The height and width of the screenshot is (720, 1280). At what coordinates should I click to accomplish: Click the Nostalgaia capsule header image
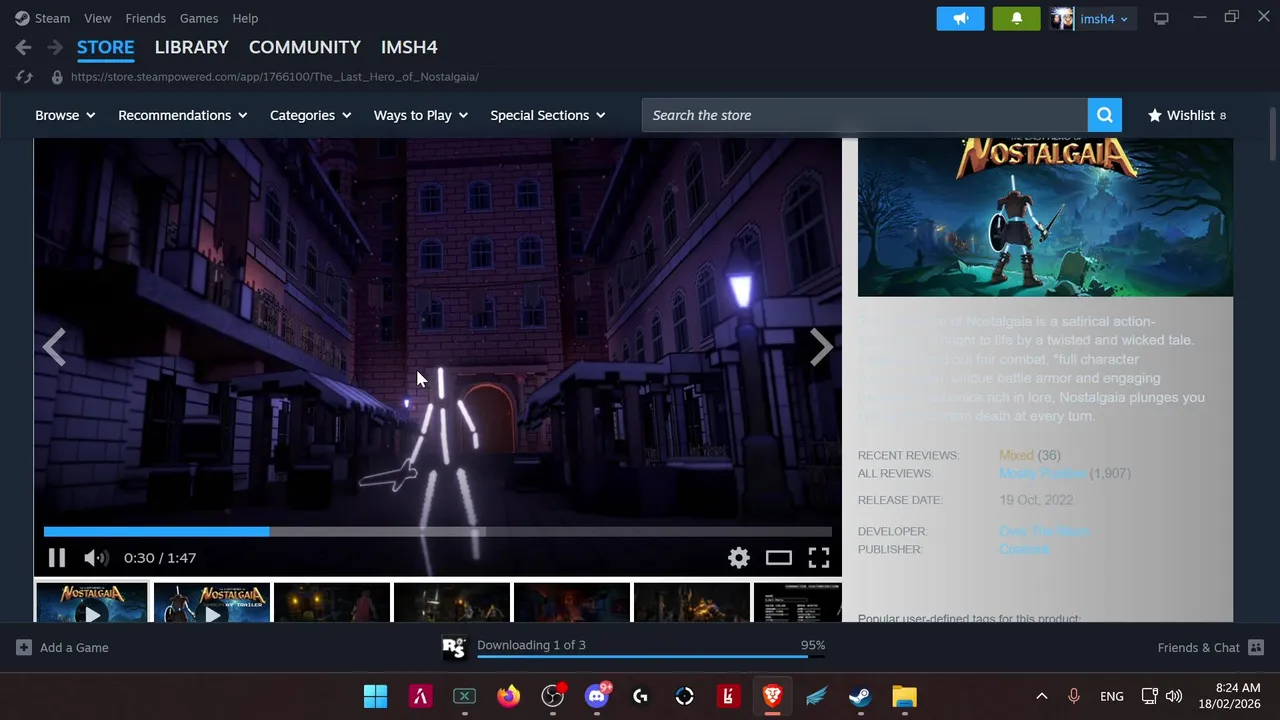pyautogui.click(x=1045, y=217)
